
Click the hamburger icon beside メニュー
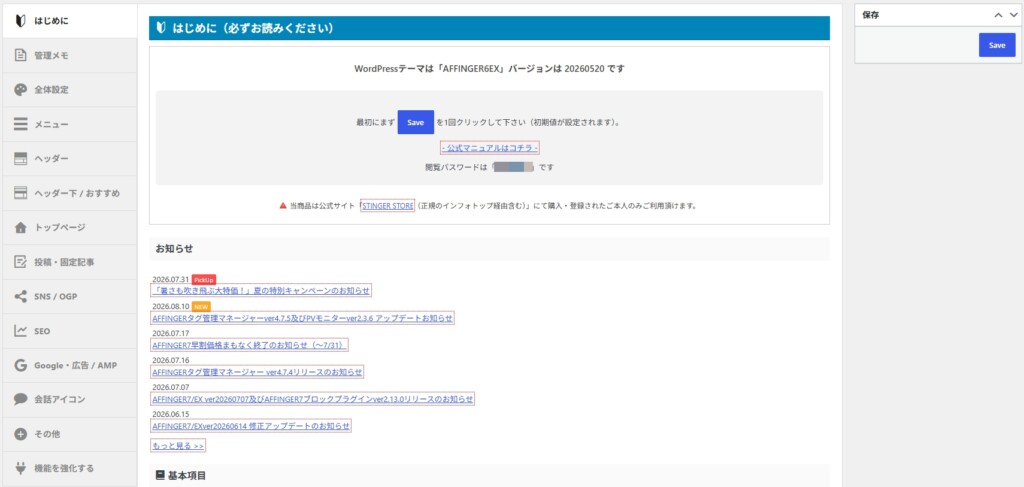click(20, 124)
